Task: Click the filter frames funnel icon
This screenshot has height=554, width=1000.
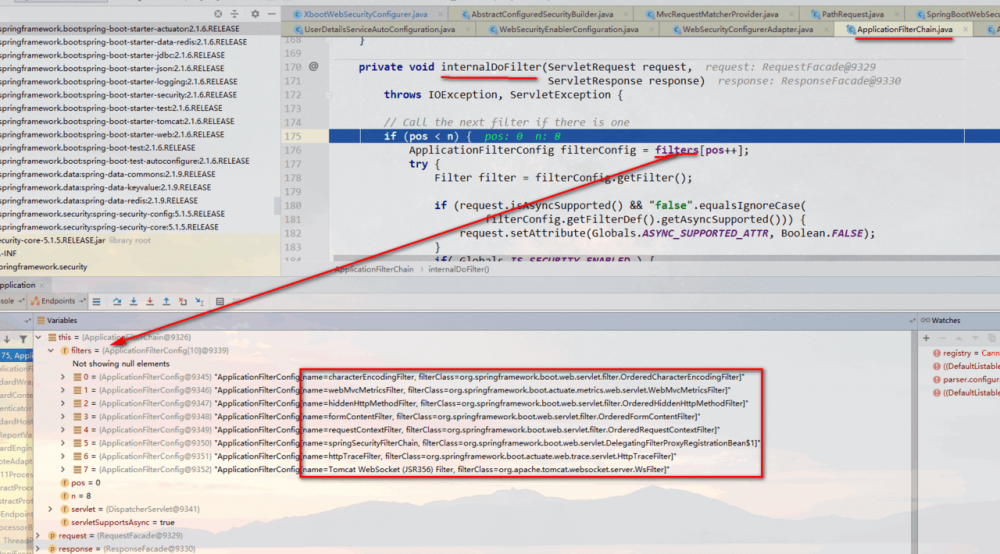Action: (23, 339)
